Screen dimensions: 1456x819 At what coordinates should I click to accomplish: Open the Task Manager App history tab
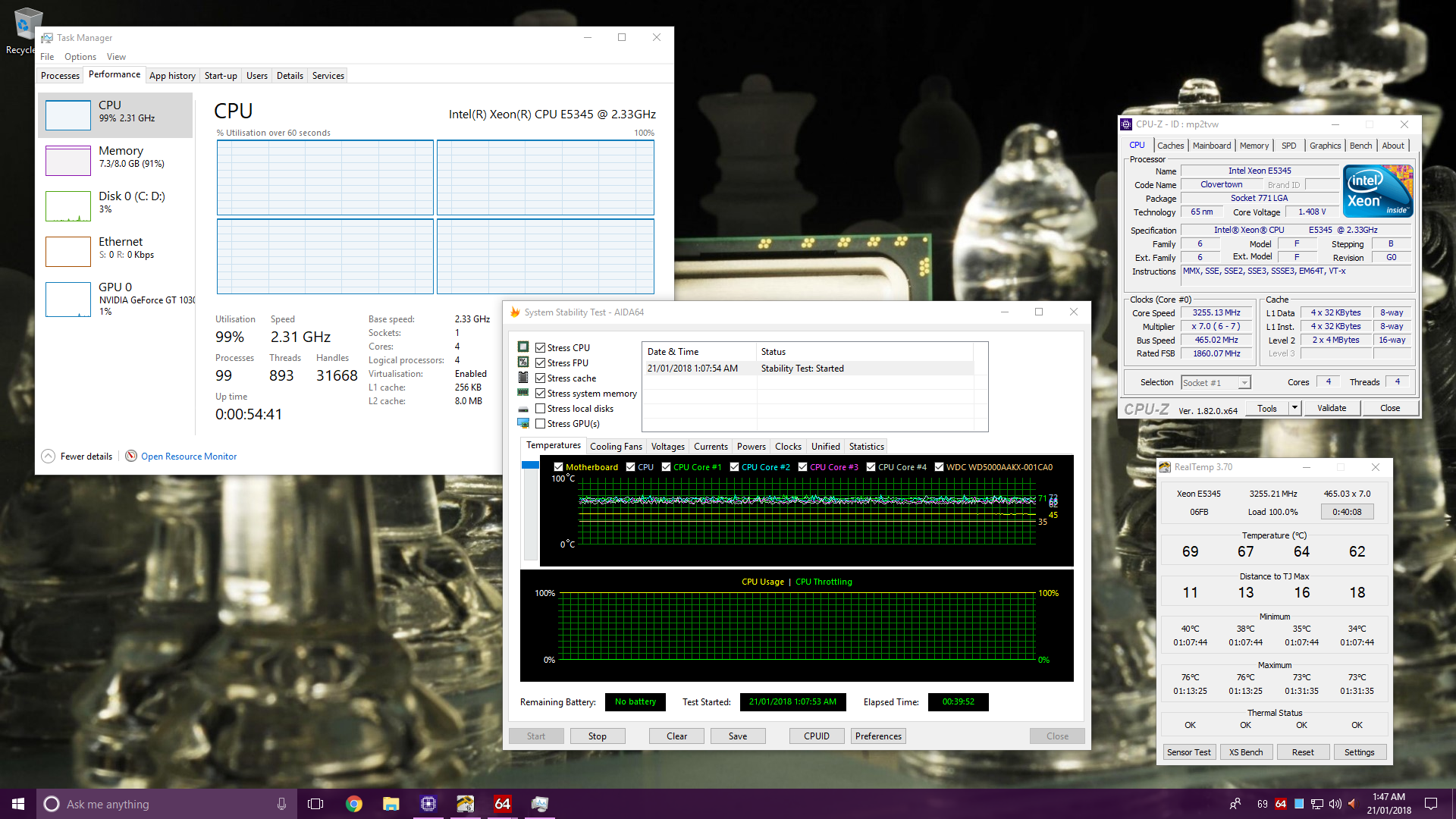(x=172, y=75)
